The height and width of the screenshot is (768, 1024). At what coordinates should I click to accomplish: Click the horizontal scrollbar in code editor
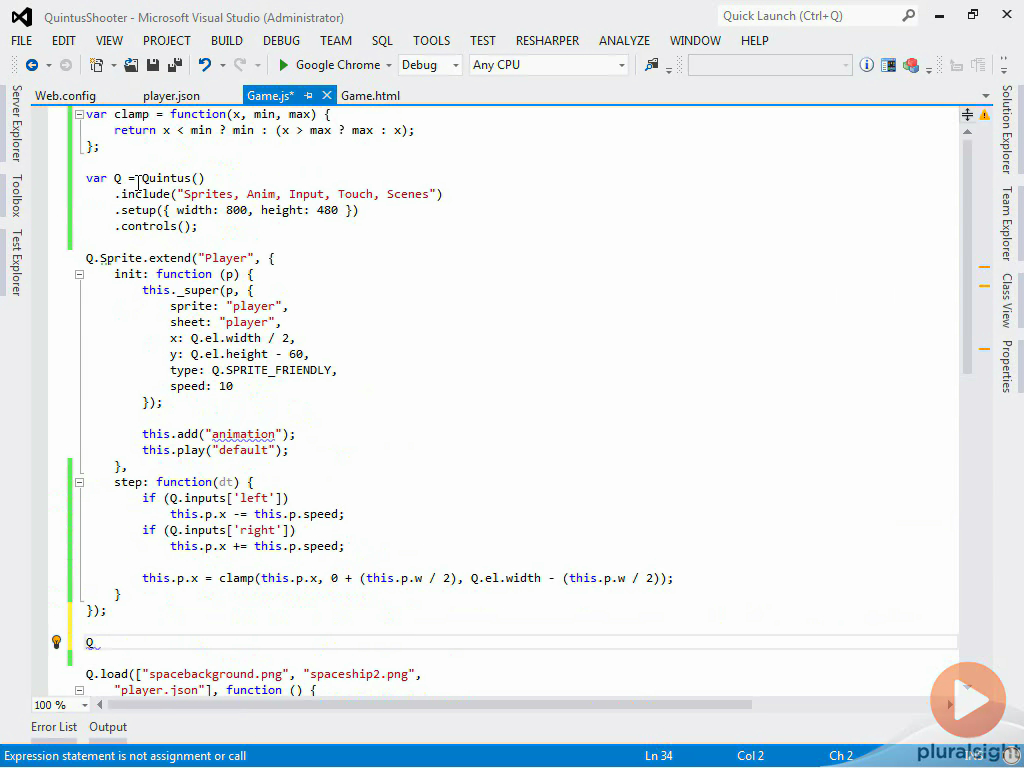430,705
